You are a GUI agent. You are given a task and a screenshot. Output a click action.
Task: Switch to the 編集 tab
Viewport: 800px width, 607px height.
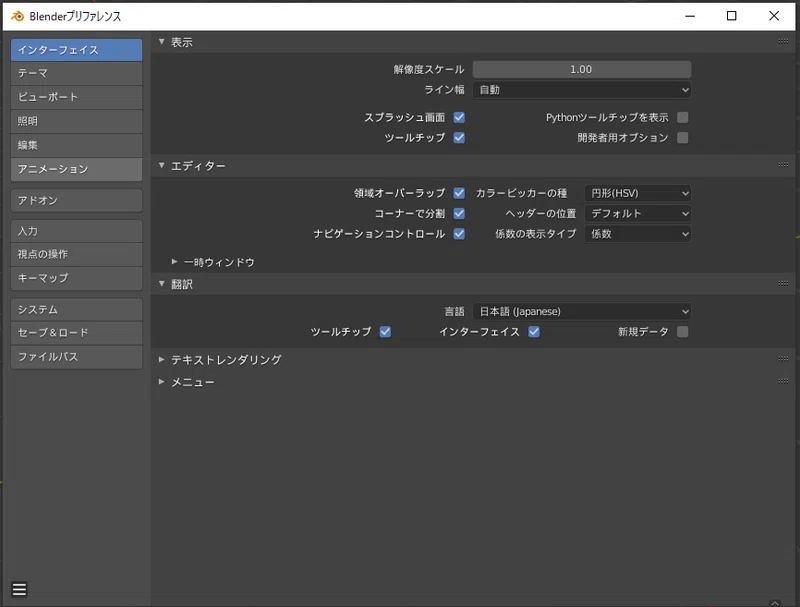[77, 145]
